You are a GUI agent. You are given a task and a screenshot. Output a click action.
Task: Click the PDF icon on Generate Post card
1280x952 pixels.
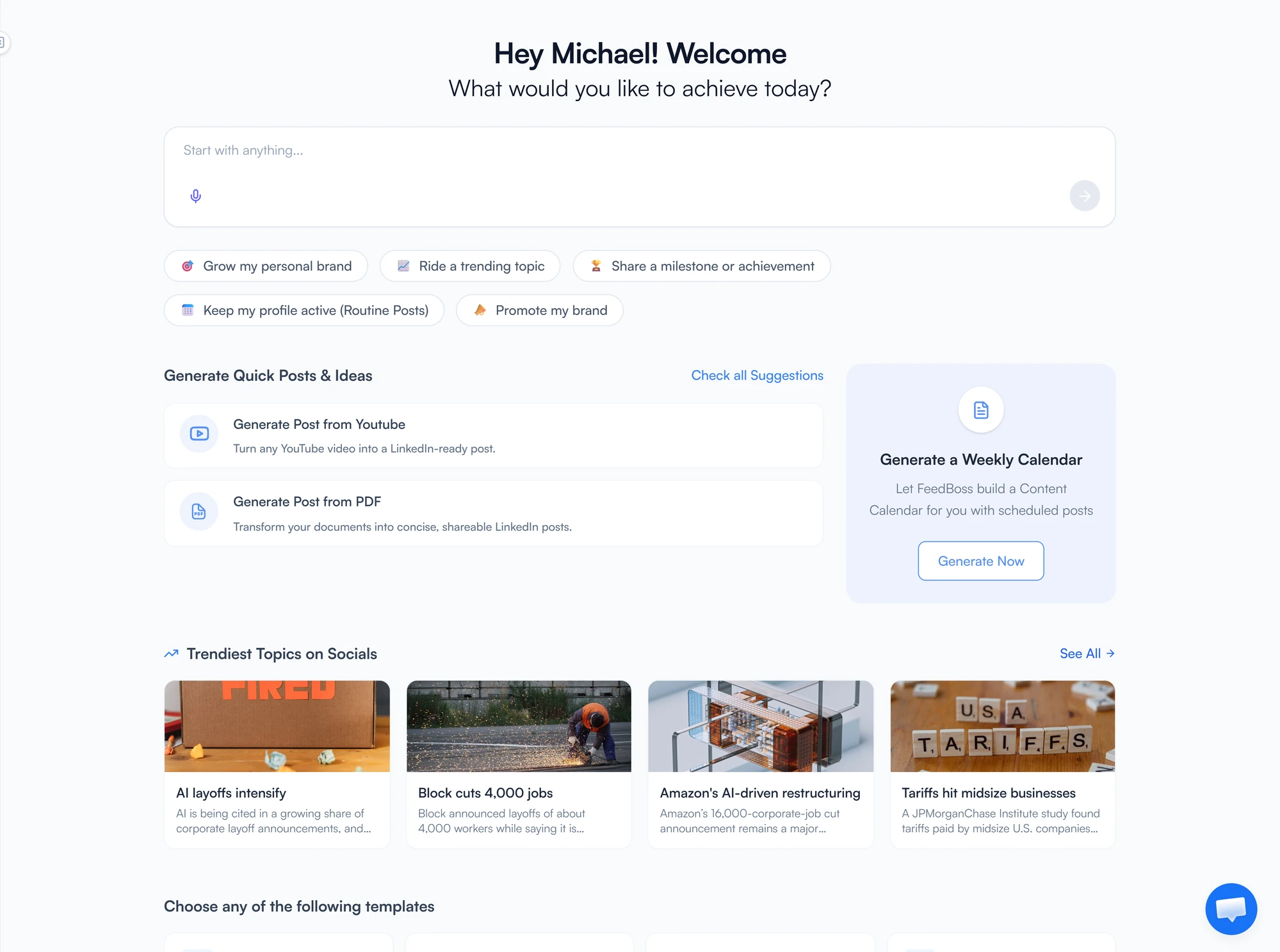point(198,512)
